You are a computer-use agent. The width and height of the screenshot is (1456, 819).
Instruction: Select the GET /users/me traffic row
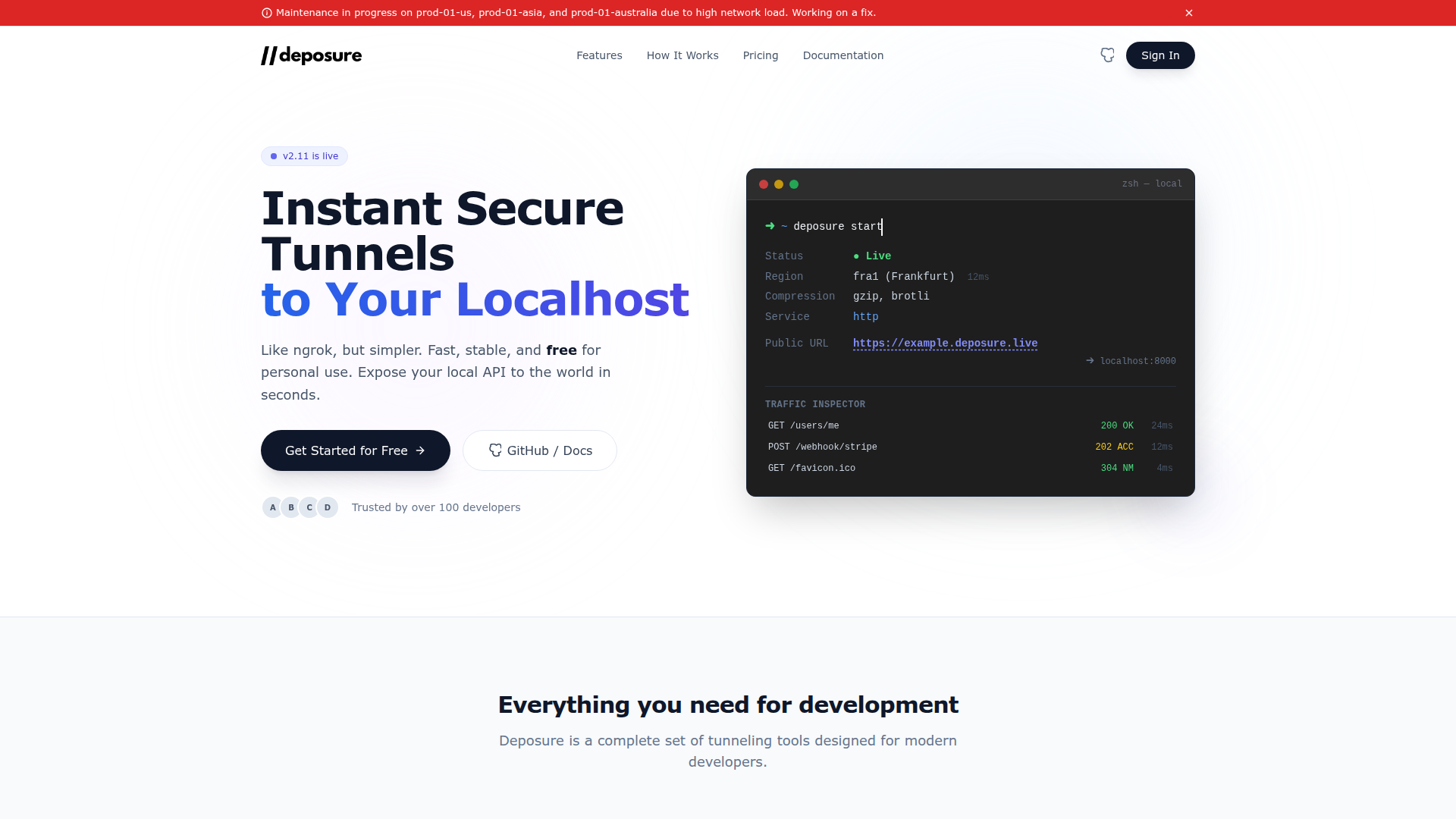click(x=970, y=425)
